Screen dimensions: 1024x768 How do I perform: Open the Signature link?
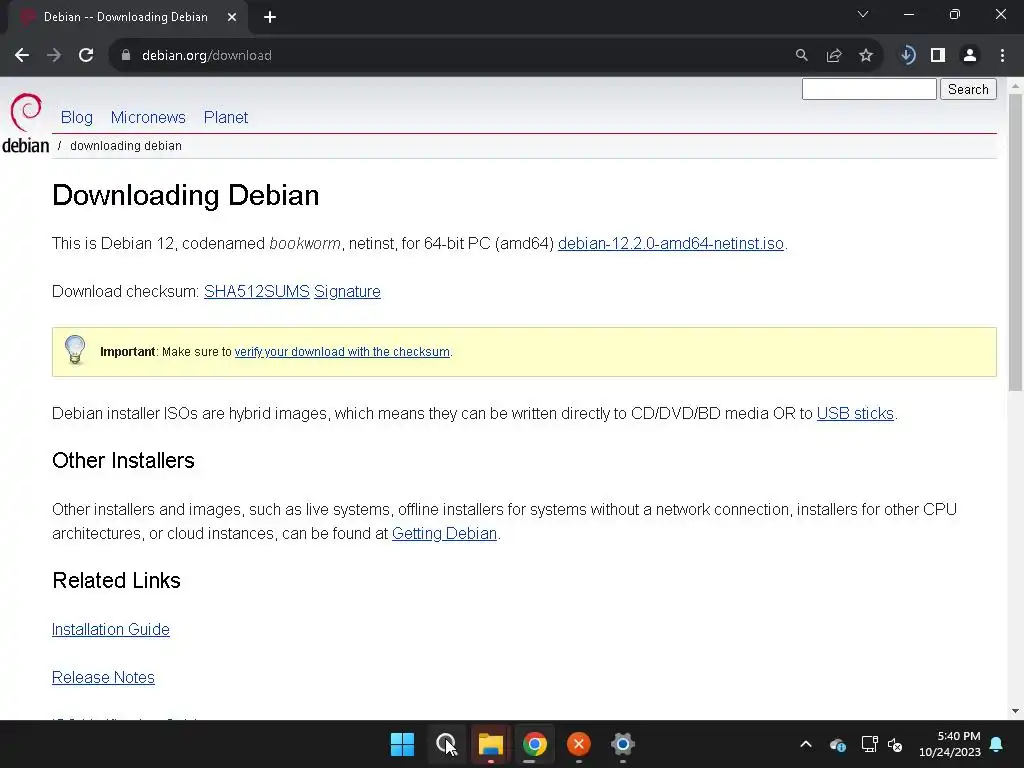pyautogui.click(x=347, y=291)
